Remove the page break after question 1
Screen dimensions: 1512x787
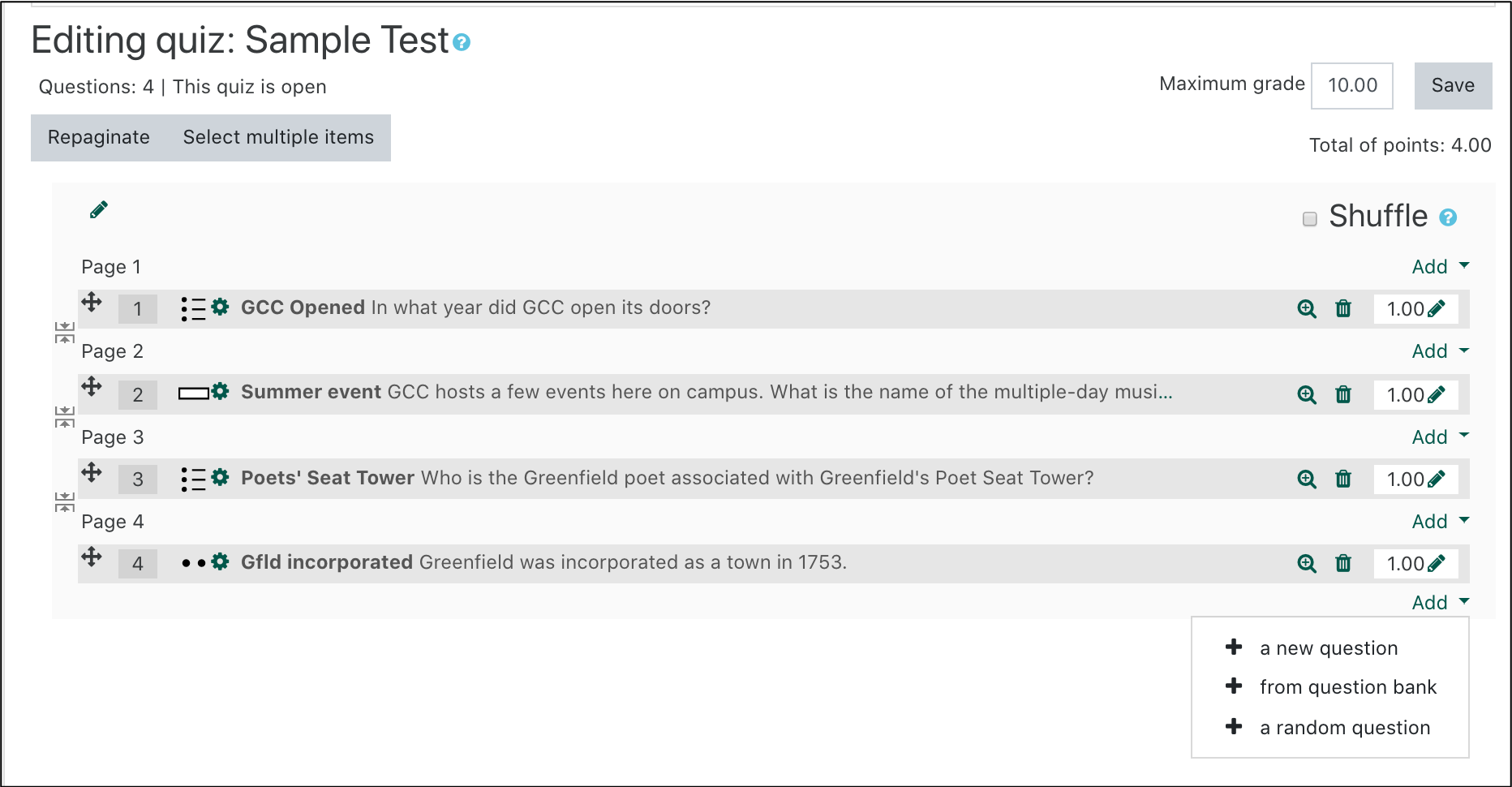pyautogui.click(x=65, y=331)
